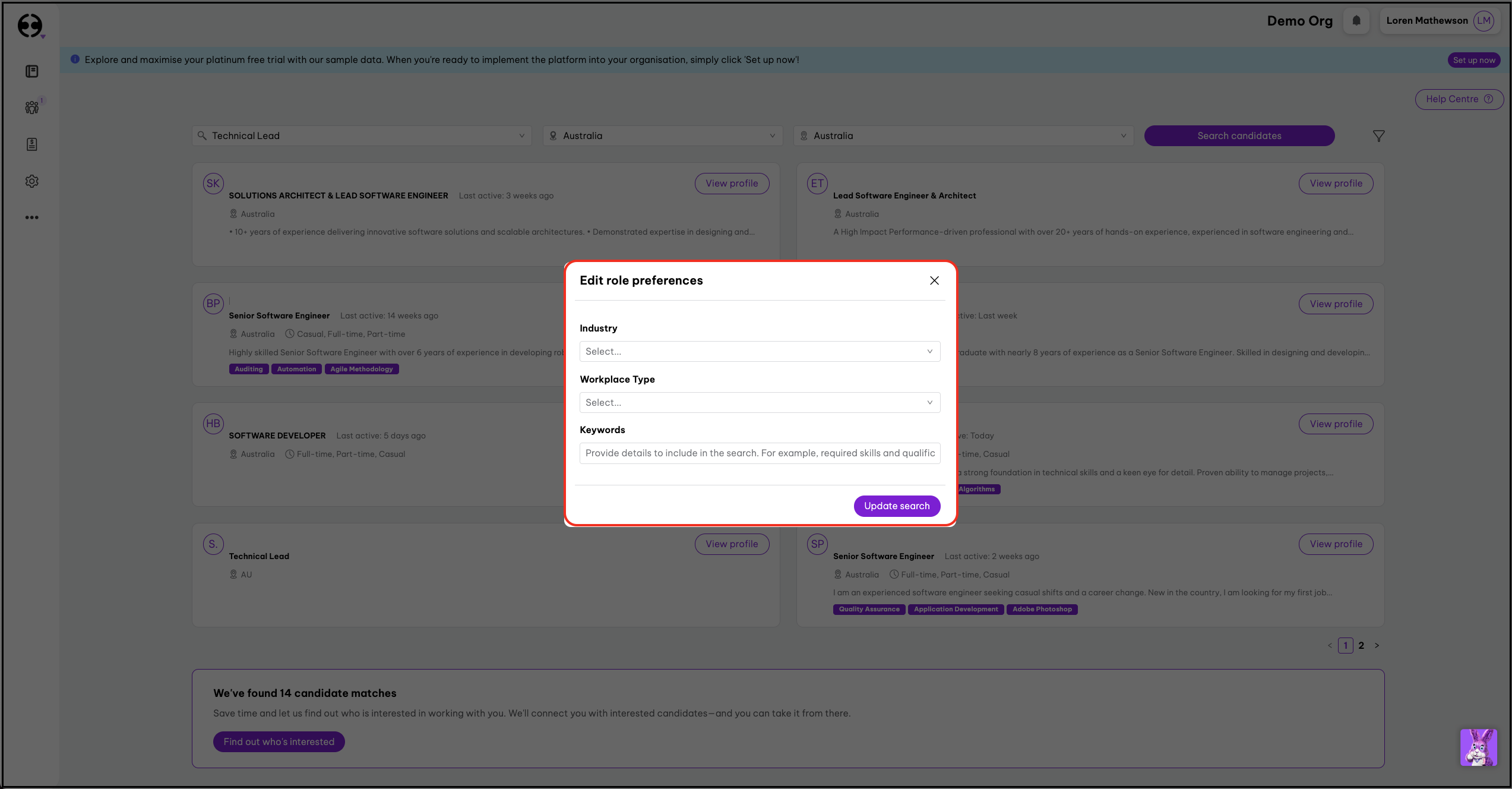
Task: Open the Industry dropdown
Action: pos(759,351)
